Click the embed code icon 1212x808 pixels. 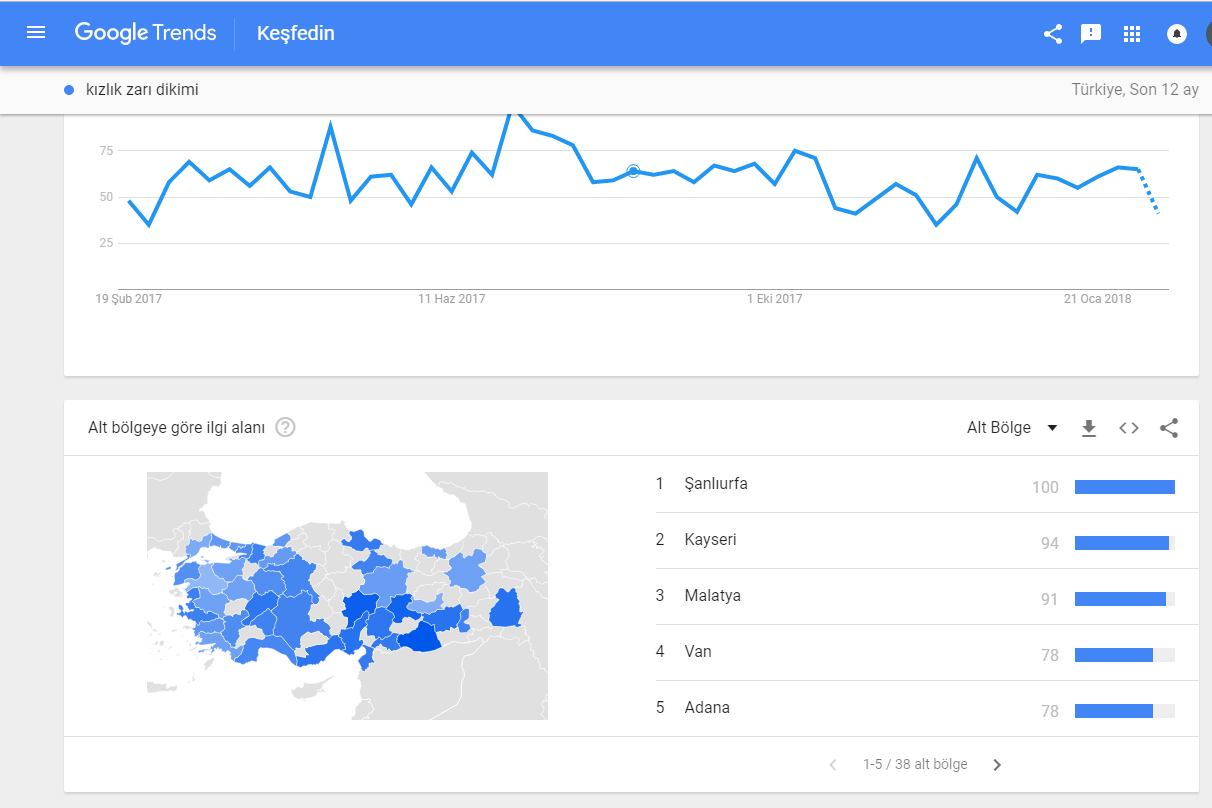click(1129, 428)
